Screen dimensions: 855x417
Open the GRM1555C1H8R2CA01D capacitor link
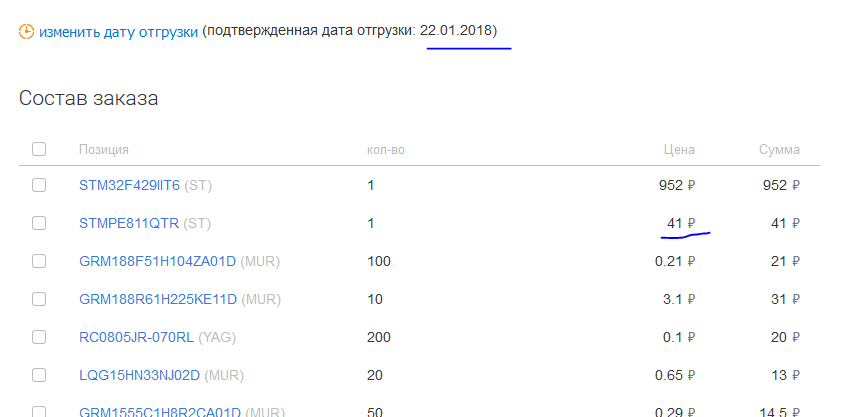click(x=160, y=412)
